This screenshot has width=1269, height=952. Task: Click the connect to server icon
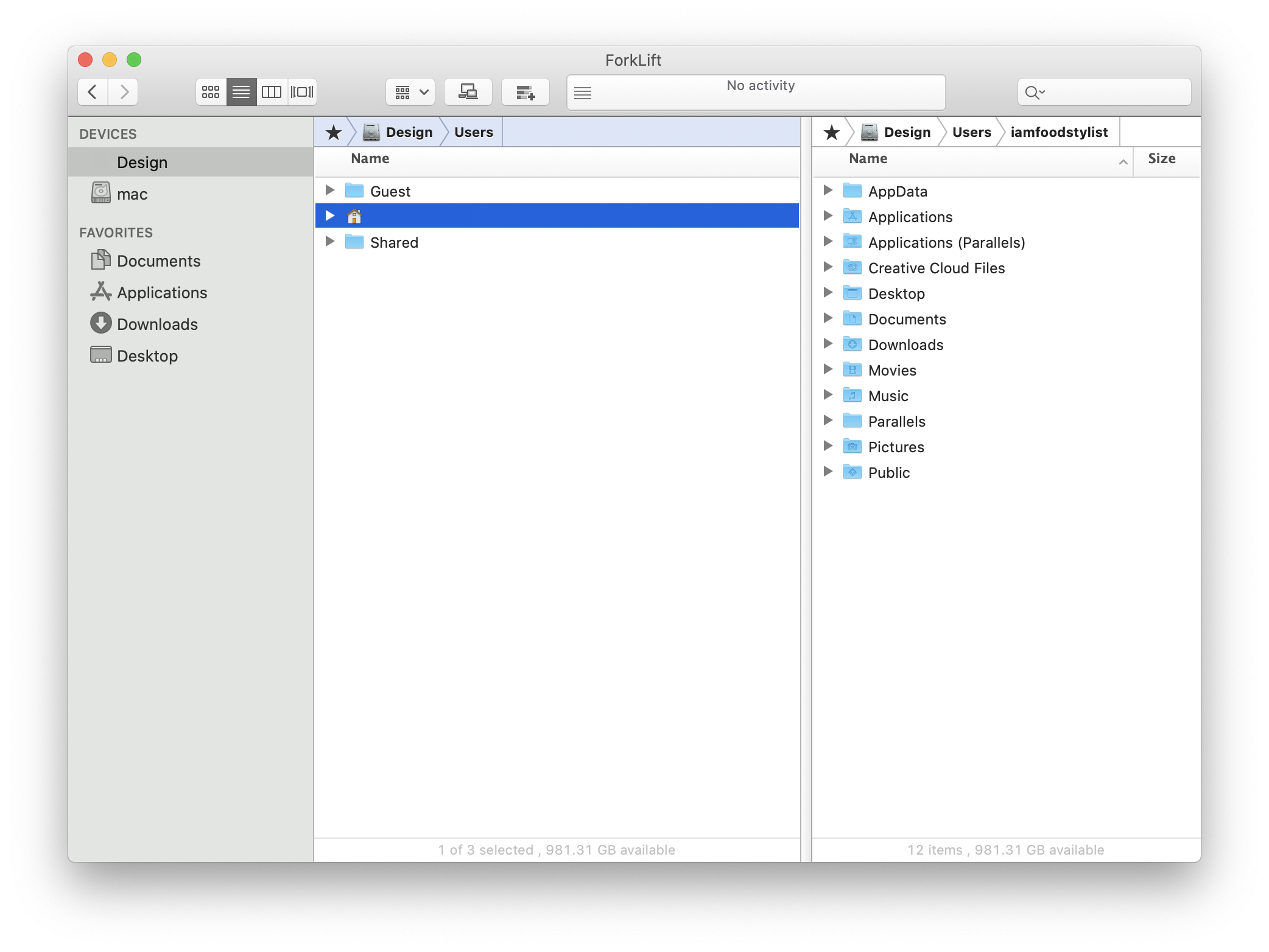468,93
